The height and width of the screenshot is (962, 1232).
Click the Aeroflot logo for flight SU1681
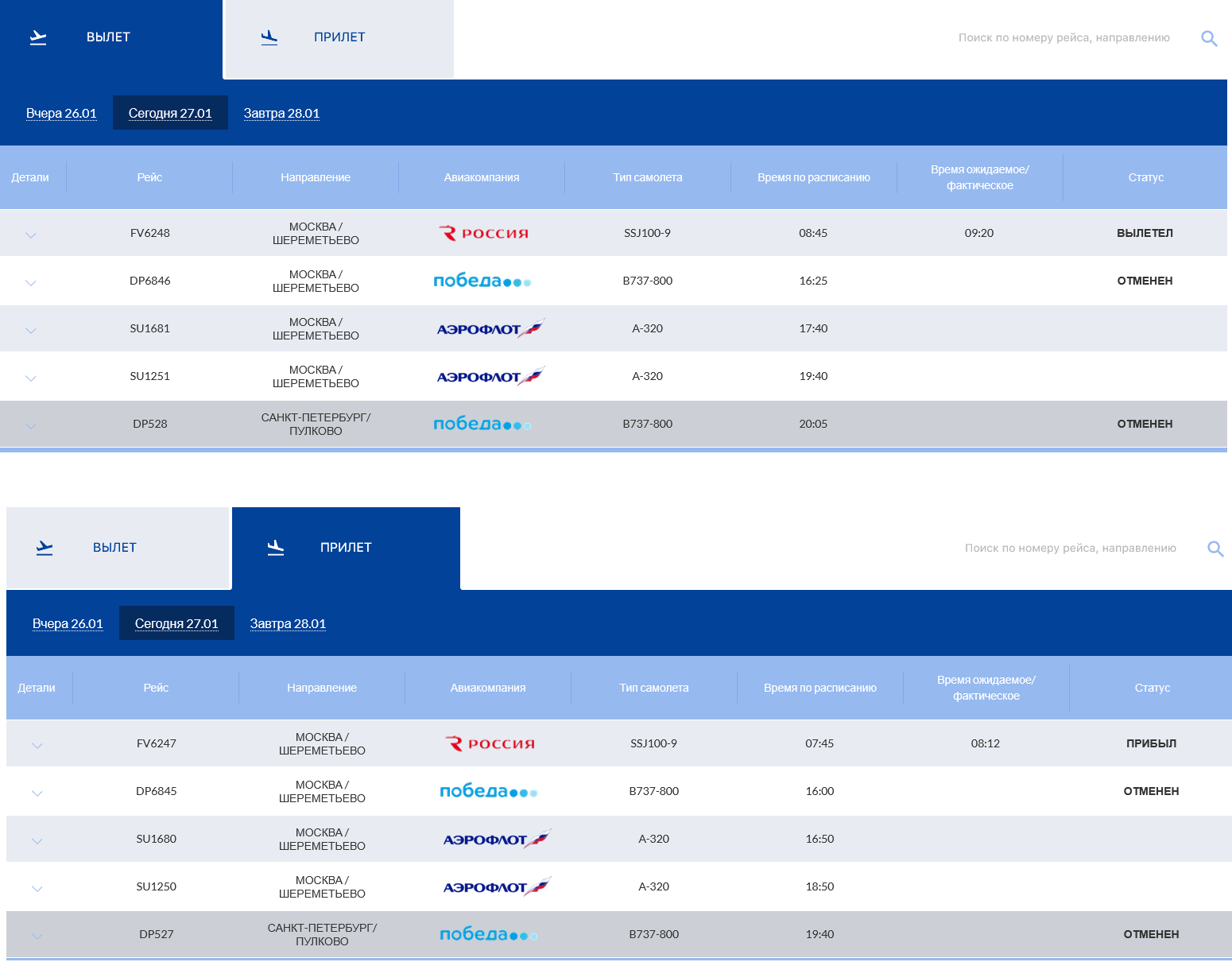click(x=490, y=328)
